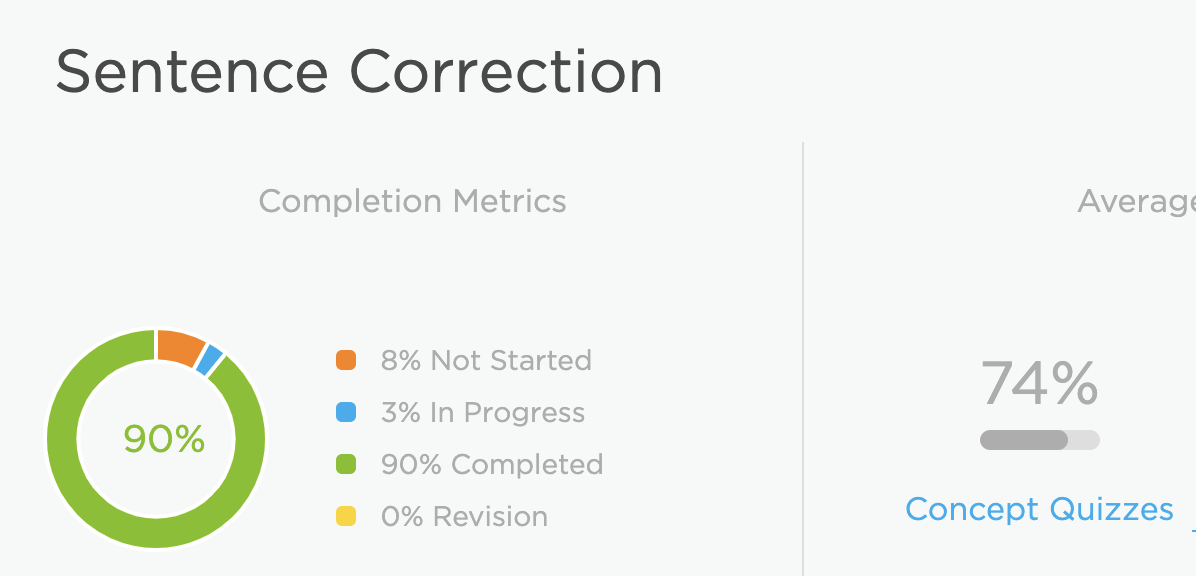This screenshot has height=576, width=1196.
Task: Select the orange segment of the donut chart
Action: pos(180,346)
